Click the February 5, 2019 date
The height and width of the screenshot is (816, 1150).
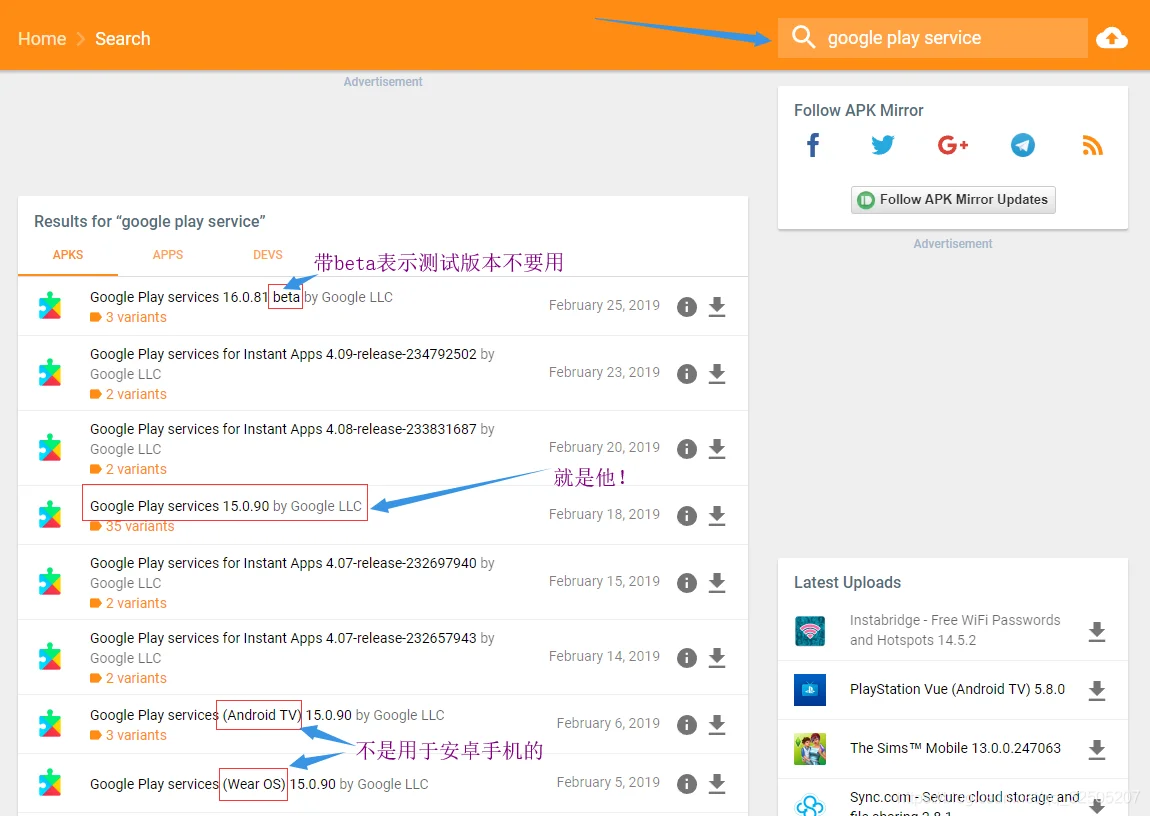coord(608,782)
